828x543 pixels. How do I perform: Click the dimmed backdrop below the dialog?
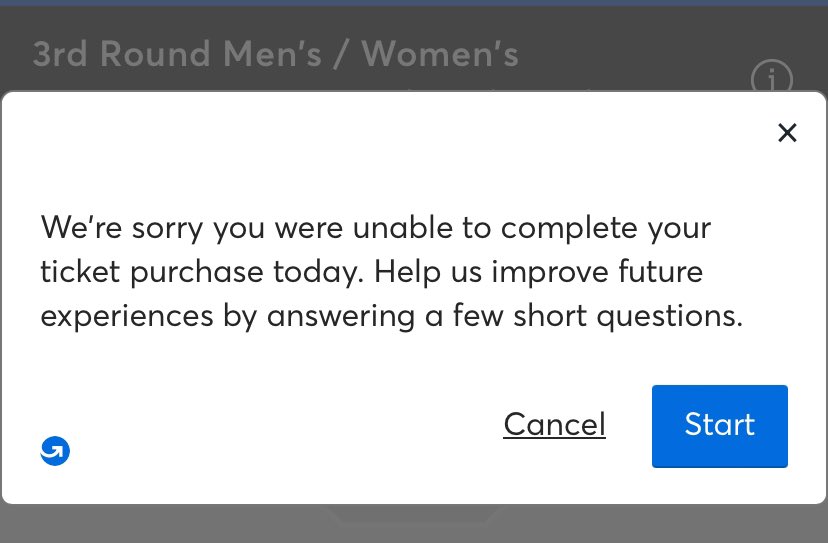coord(158,524)
